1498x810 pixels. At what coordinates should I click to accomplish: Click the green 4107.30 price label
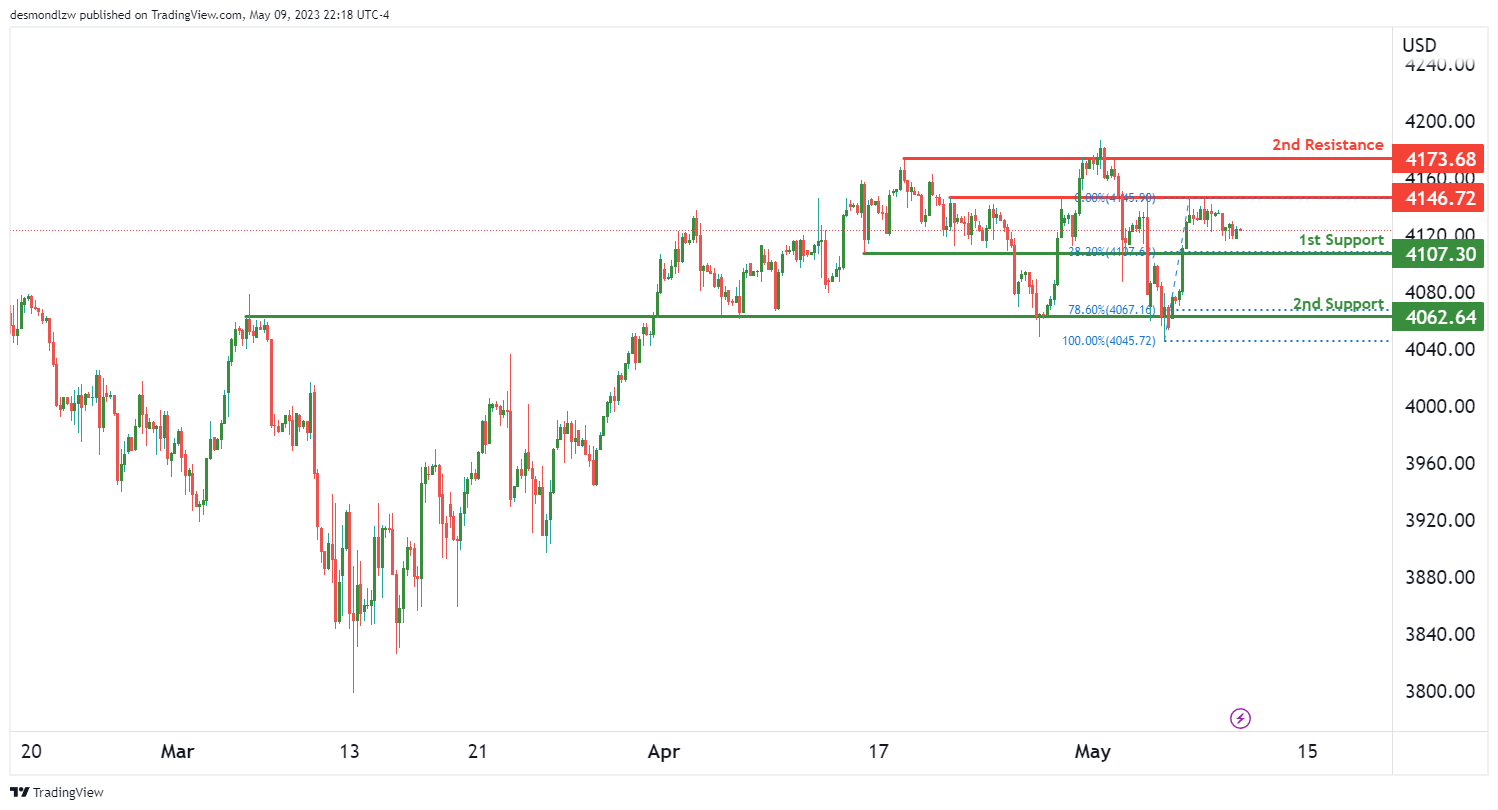[1440, 254]
